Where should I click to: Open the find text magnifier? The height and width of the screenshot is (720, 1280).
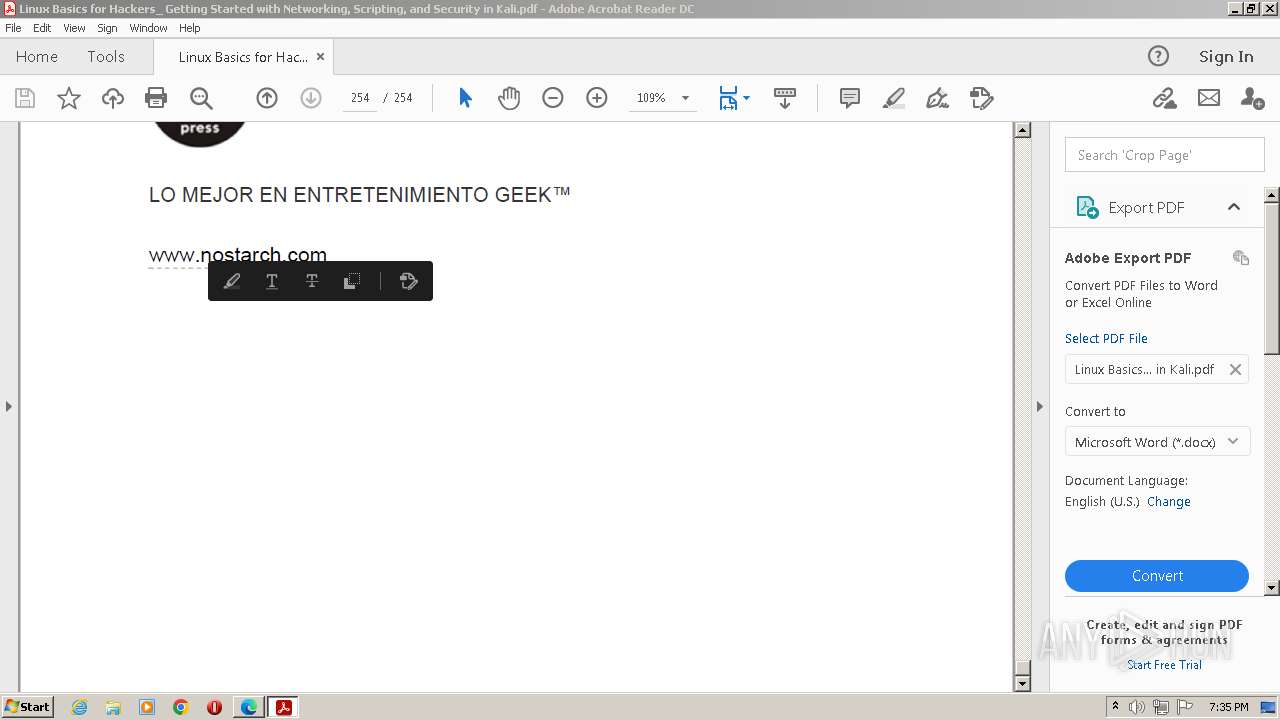tap(201, 98)
